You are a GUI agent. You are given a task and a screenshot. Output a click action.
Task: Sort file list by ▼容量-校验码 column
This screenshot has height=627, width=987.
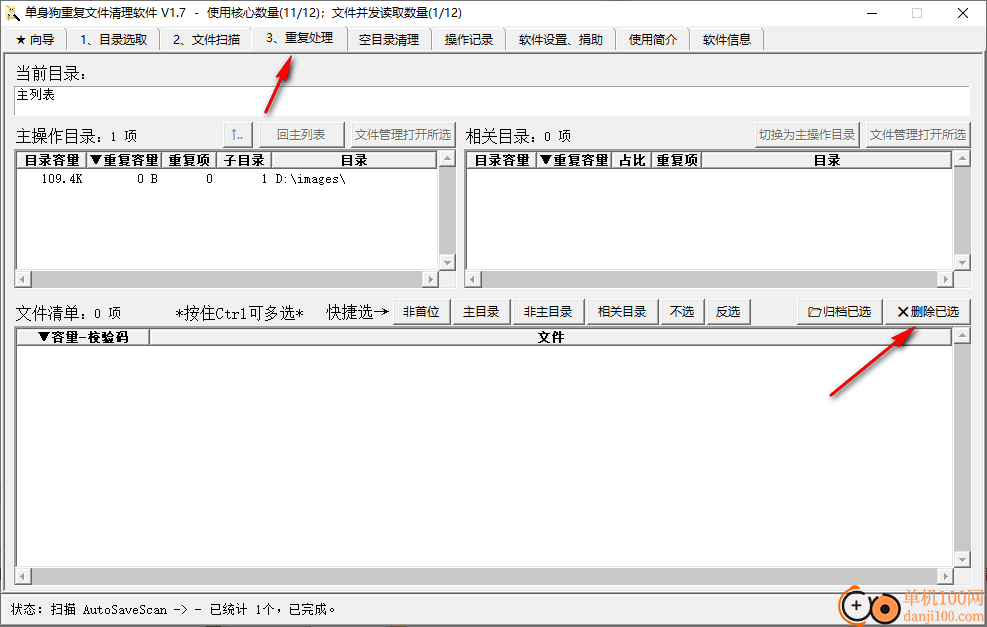pos(83,337)
